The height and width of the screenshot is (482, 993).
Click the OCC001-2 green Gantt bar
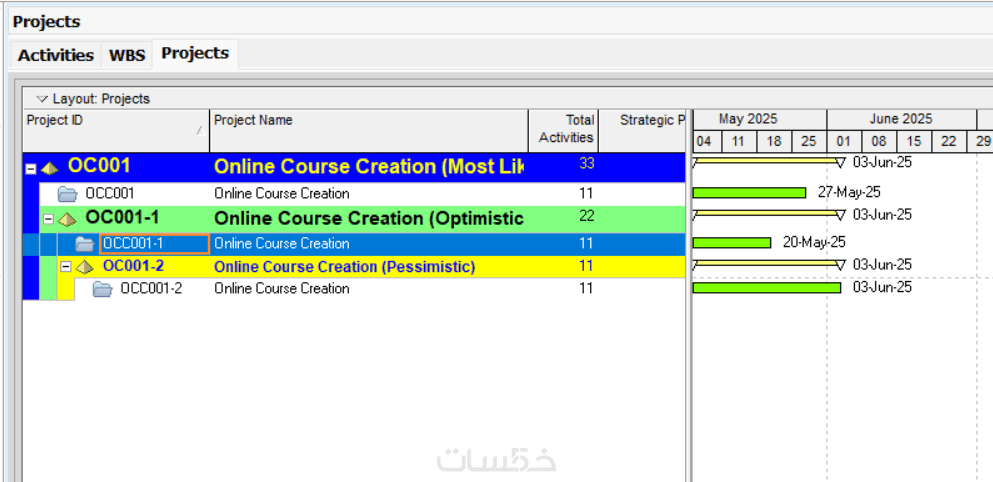767,288
